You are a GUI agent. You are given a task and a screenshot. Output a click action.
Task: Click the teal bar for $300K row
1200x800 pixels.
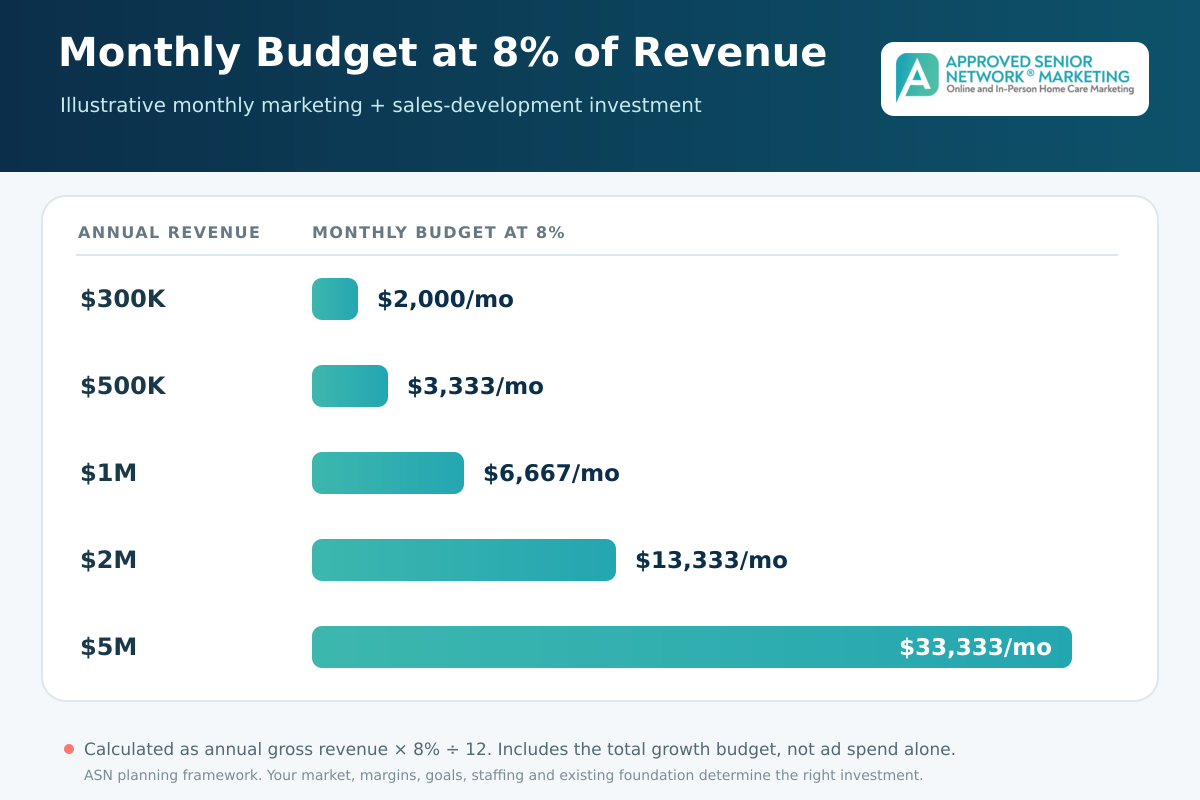[x=335, y=299]
